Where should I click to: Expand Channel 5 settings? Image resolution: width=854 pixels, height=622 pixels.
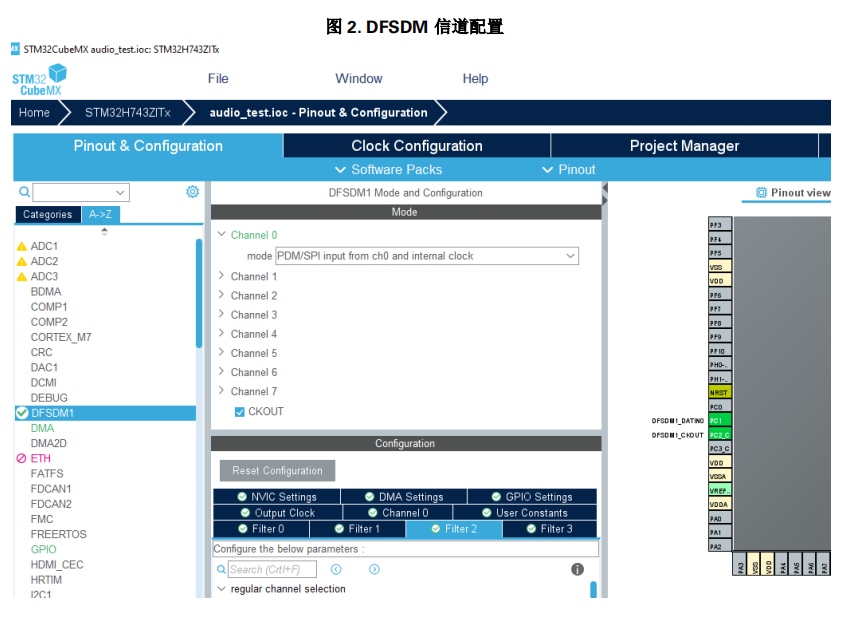click(221, 352)
